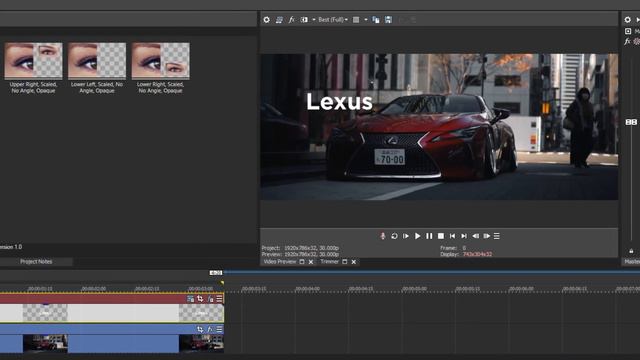Viewport: 640px width, 360px height.
Task: Open Video Preview project properties gear
Action: coord(267,20)
